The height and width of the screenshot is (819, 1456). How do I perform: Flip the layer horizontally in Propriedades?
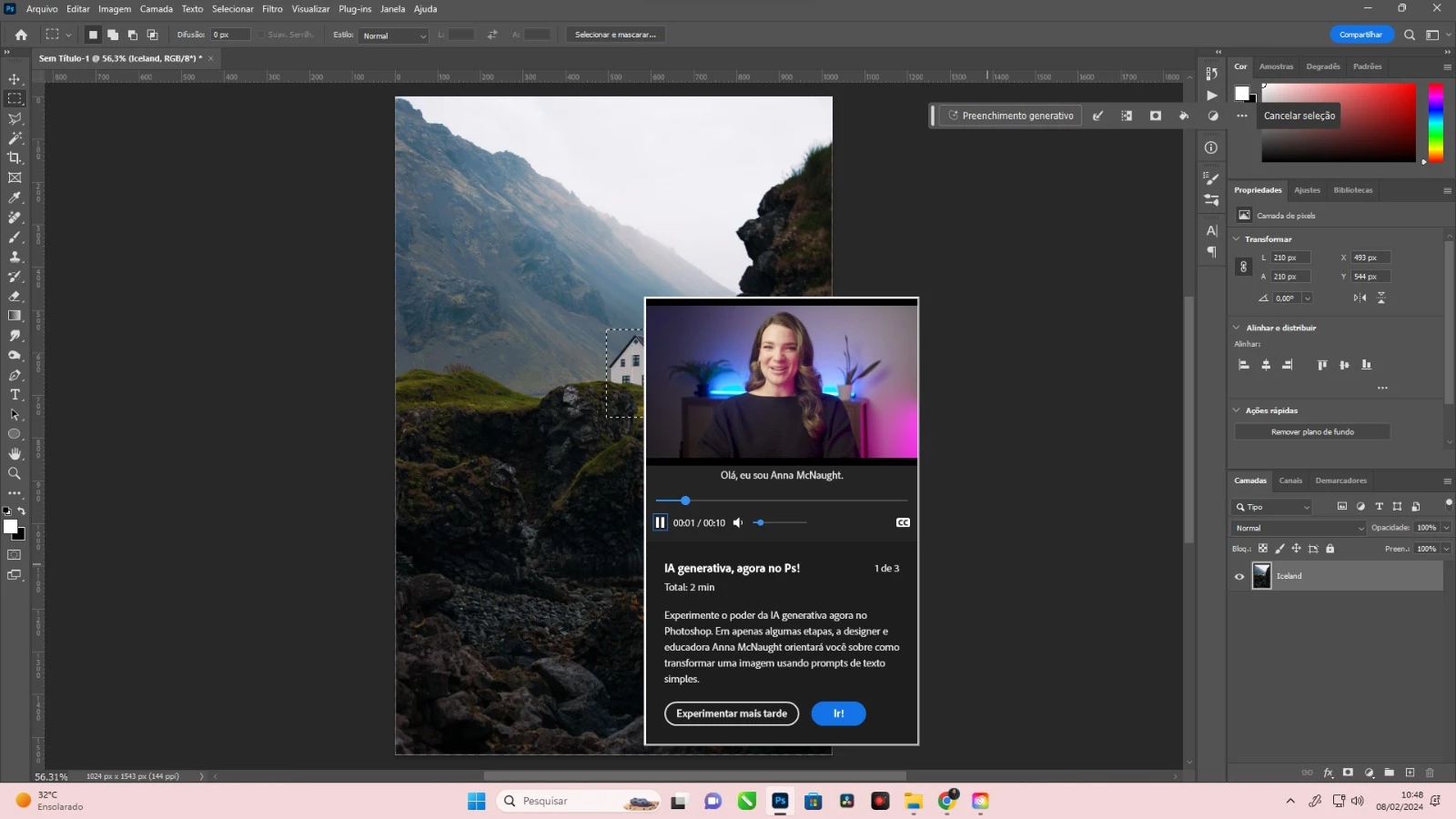[1360, 298]
